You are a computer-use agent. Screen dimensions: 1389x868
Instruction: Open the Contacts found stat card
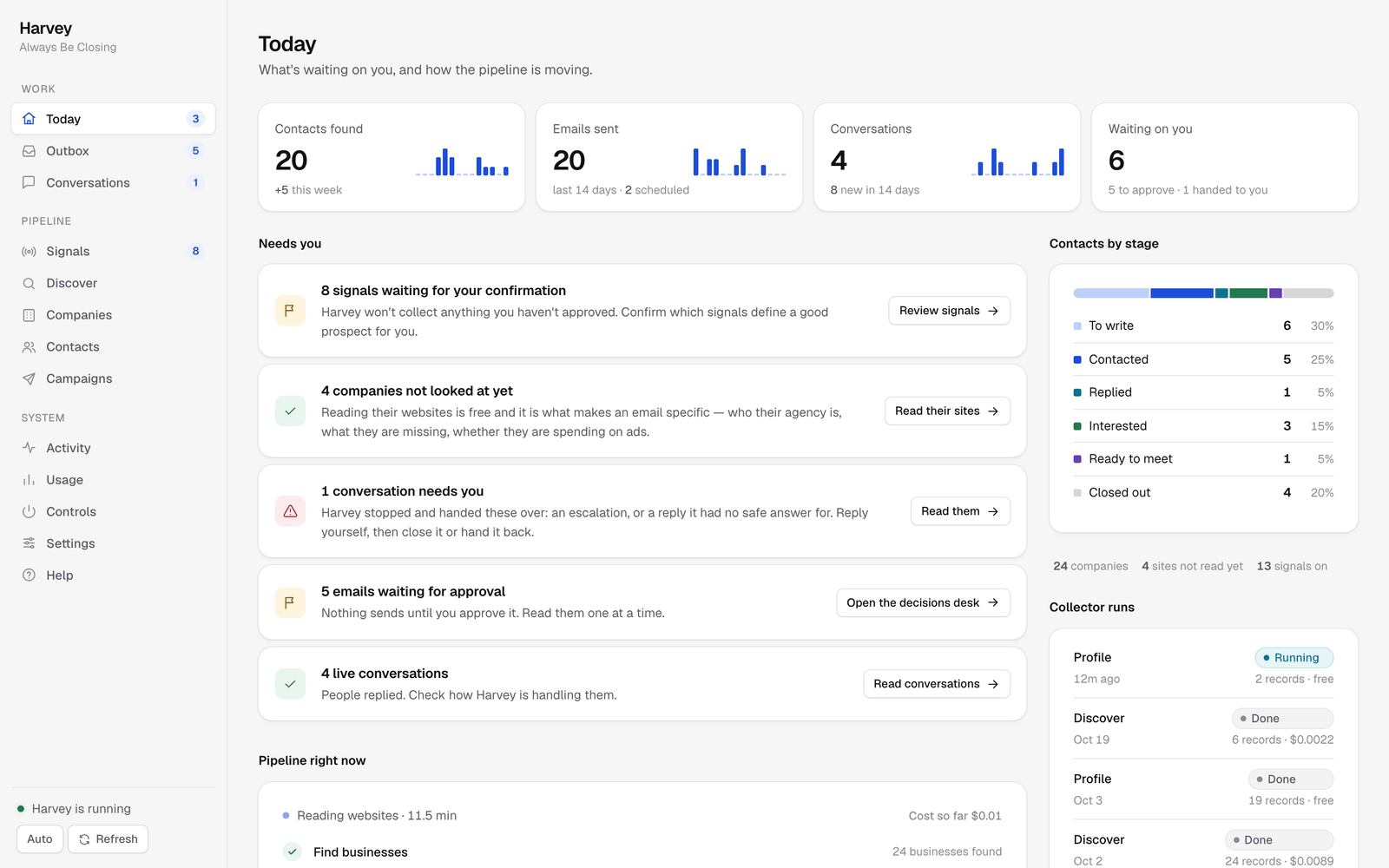point(392,157)
